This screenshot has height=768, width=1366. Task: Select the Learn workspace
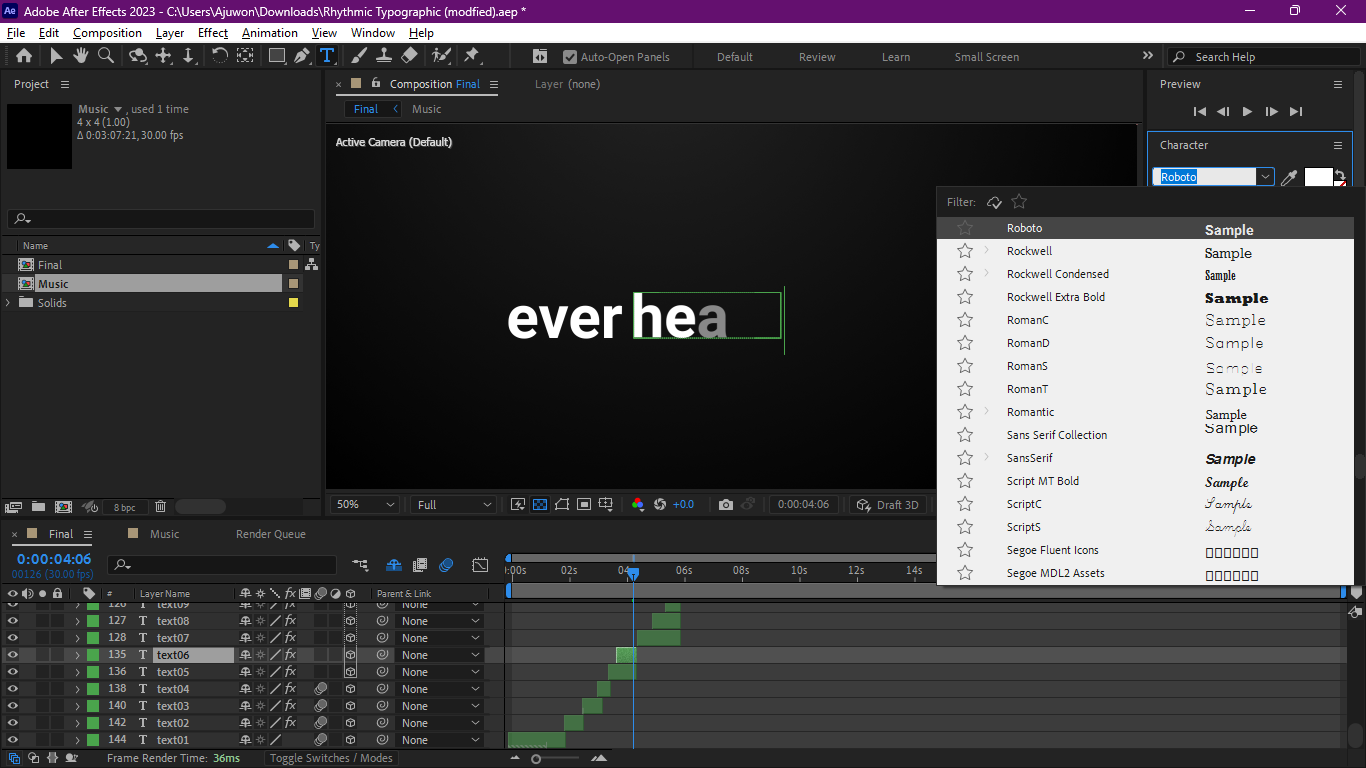[896, 57]
